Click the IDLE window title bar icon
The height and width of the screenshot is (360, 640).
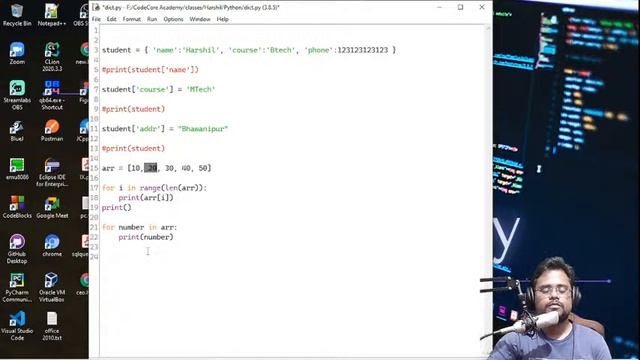pos(96,7)
